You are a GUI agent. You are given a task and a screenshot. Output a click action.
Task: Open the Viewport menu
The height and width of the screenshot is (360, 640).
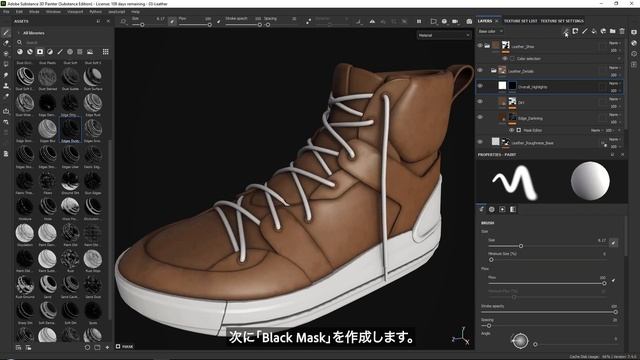(75, 12)
